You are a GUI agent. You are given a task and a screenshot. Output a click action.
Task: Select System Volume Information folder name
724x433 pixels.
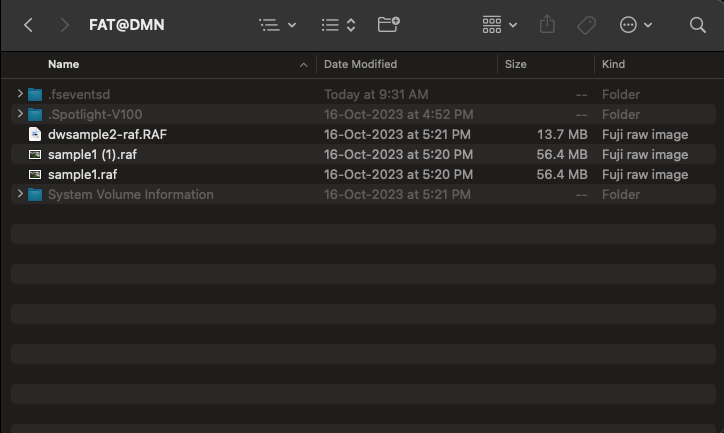pos(131,194)
